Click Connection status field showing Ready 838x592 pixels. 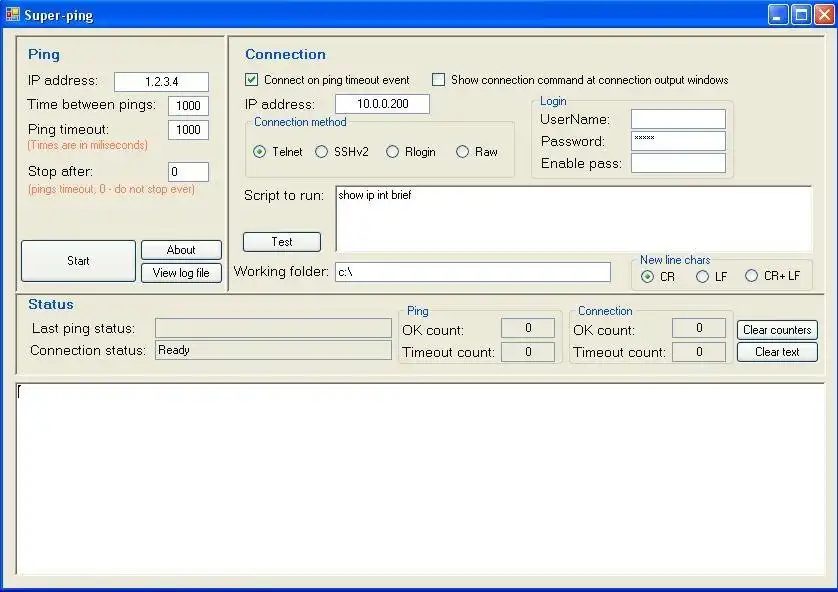coord(273,350)
